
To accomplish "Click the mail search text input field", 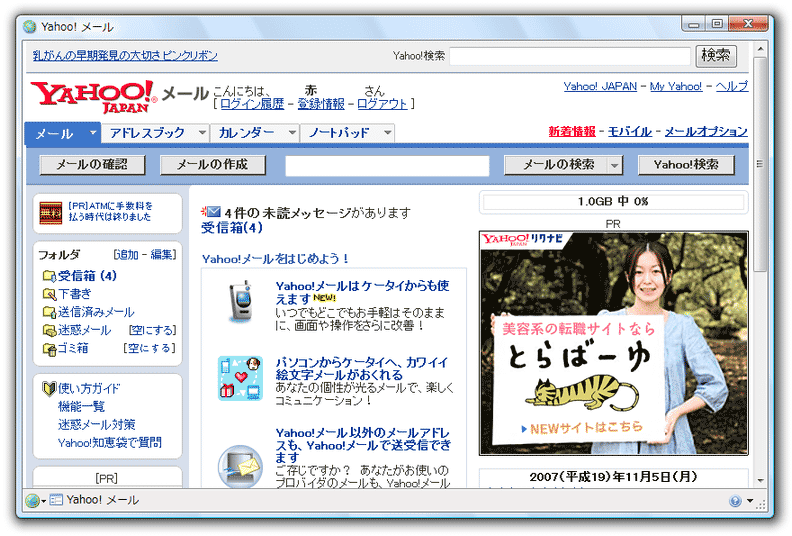I will [387, 166].
